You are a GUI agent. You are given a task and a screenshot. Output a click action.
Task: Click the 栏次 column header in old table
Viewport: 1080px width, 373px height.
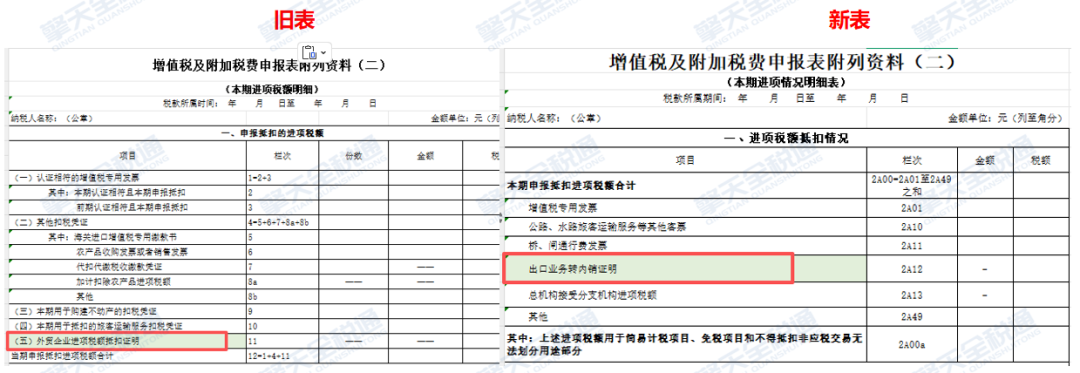click(x=282, y=156)
